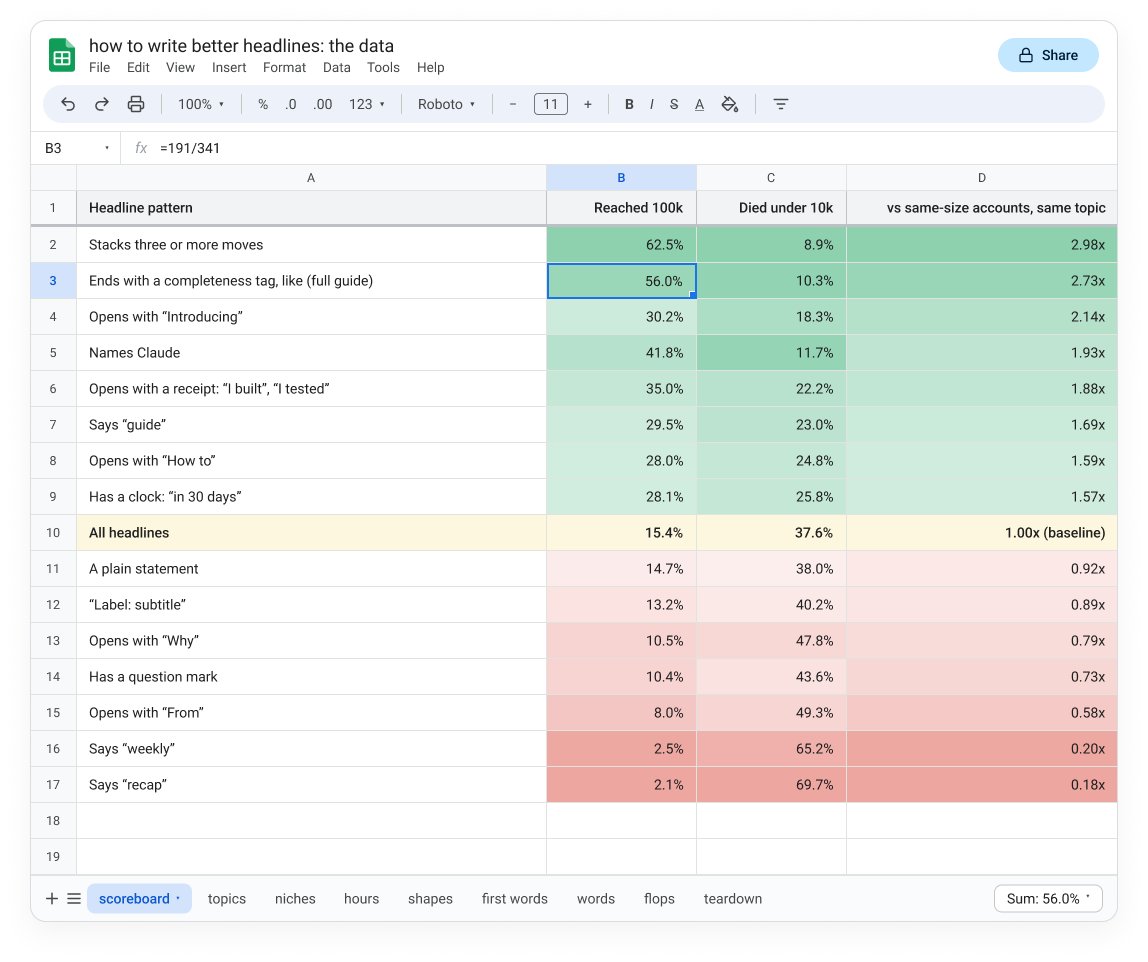
Task: Undo the last action
Action: tap(68, 104)
